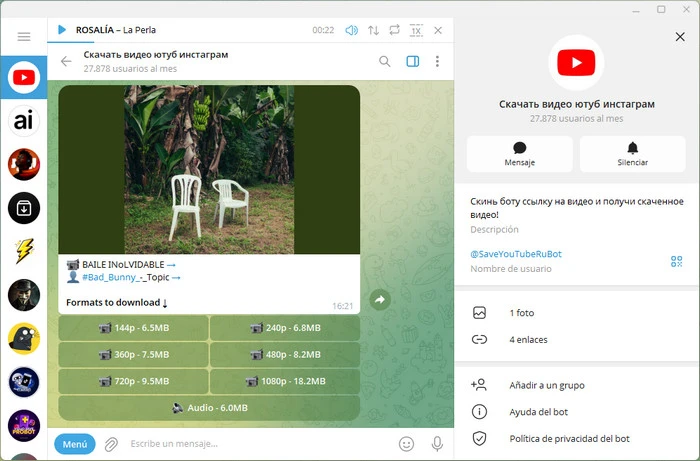Open the bot profile photo in info panel
The height and width of the screenshot is (461, 700).
[576, 62]
